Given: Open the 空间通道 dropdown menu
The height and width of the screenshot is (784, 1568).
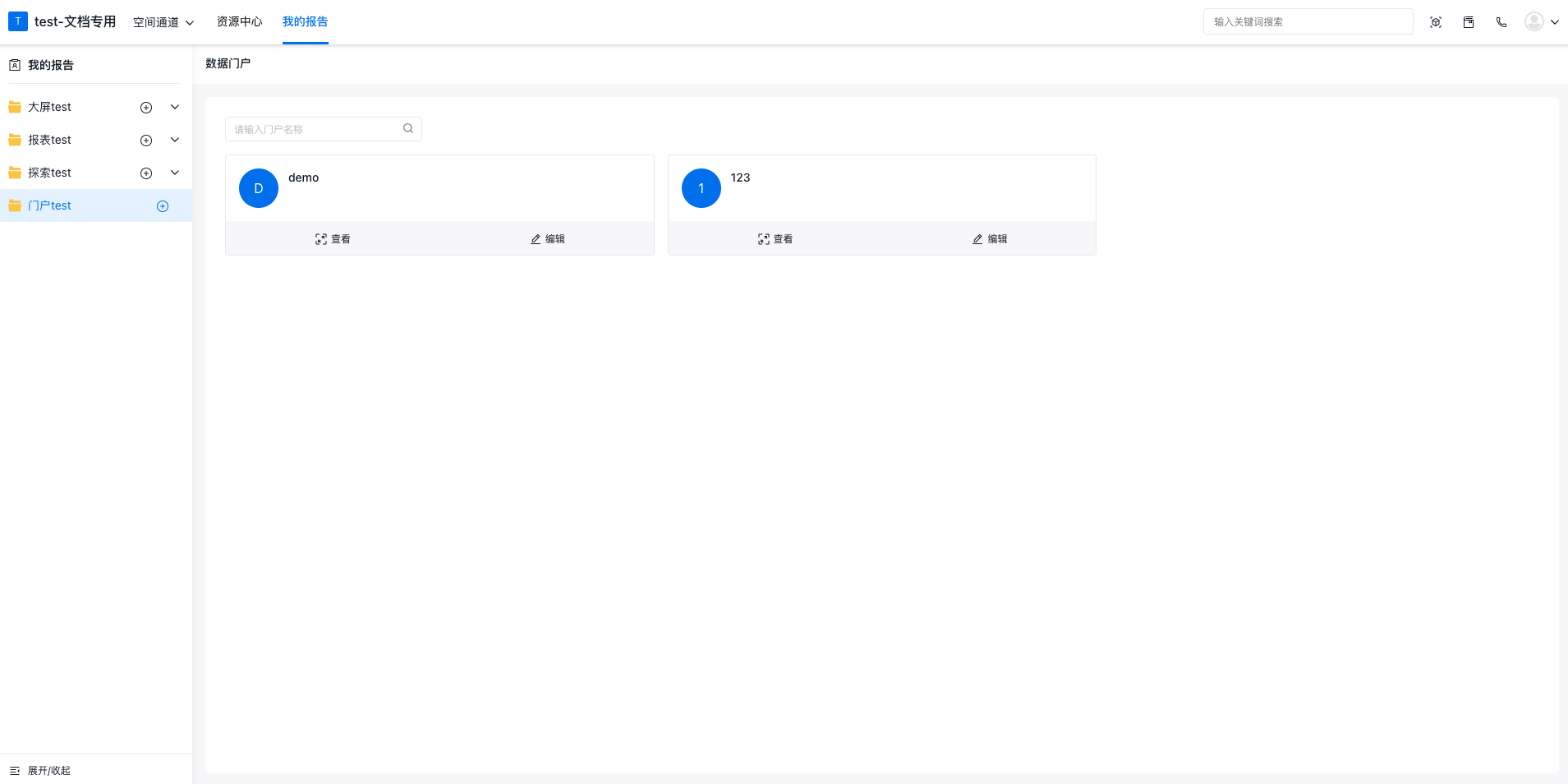Looking at the screenshot, I should coord(163,22).
